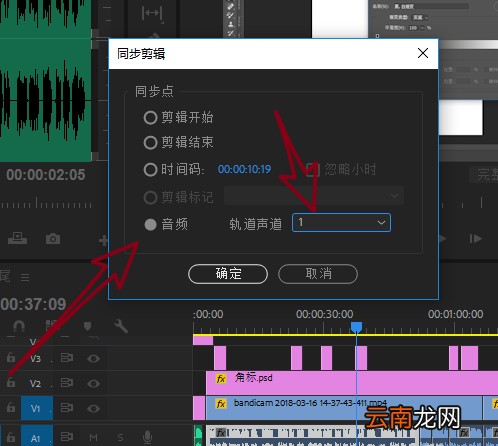Toggle the V3 track lock
Image resolution: width=498 pixels, height=446 pixels.
click(x=11, y=357)
